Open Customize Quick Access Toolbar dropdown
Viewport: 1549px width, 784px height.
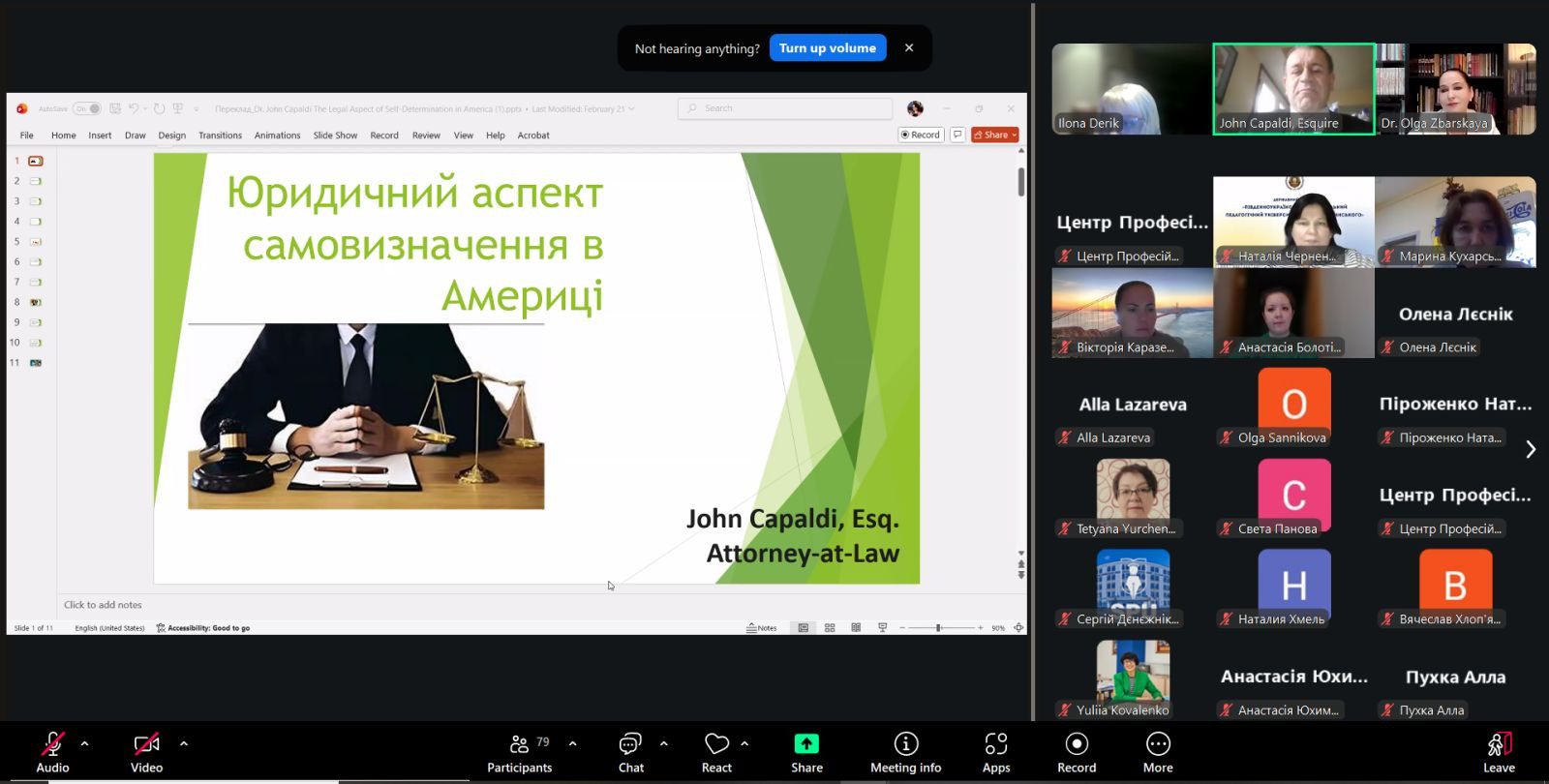(197, 108)
